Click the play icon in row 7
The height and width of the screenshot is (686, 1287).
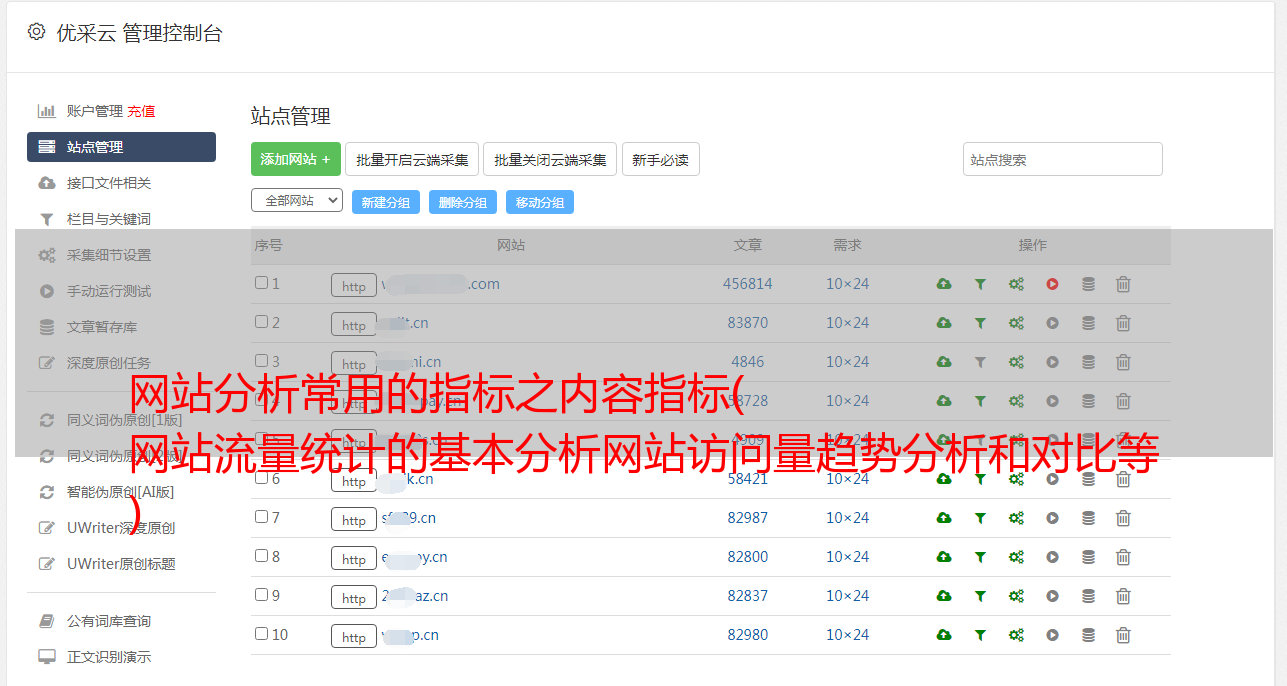(1052, 518)
